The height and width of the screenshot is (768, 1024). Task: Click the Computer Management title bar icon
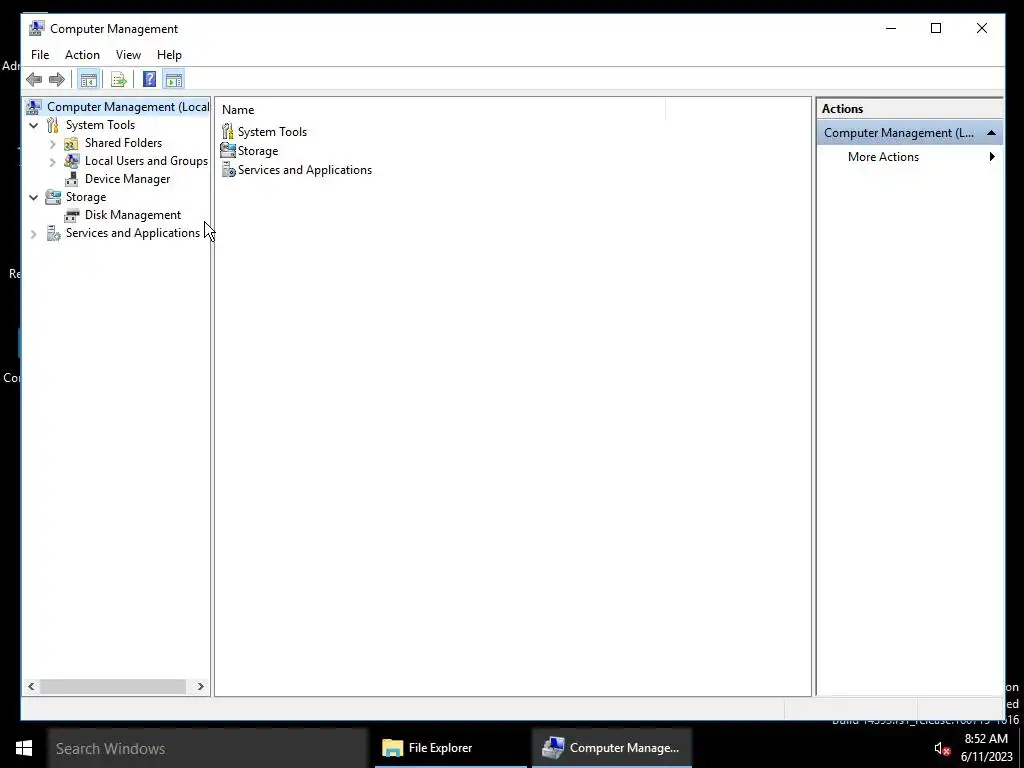37,28
